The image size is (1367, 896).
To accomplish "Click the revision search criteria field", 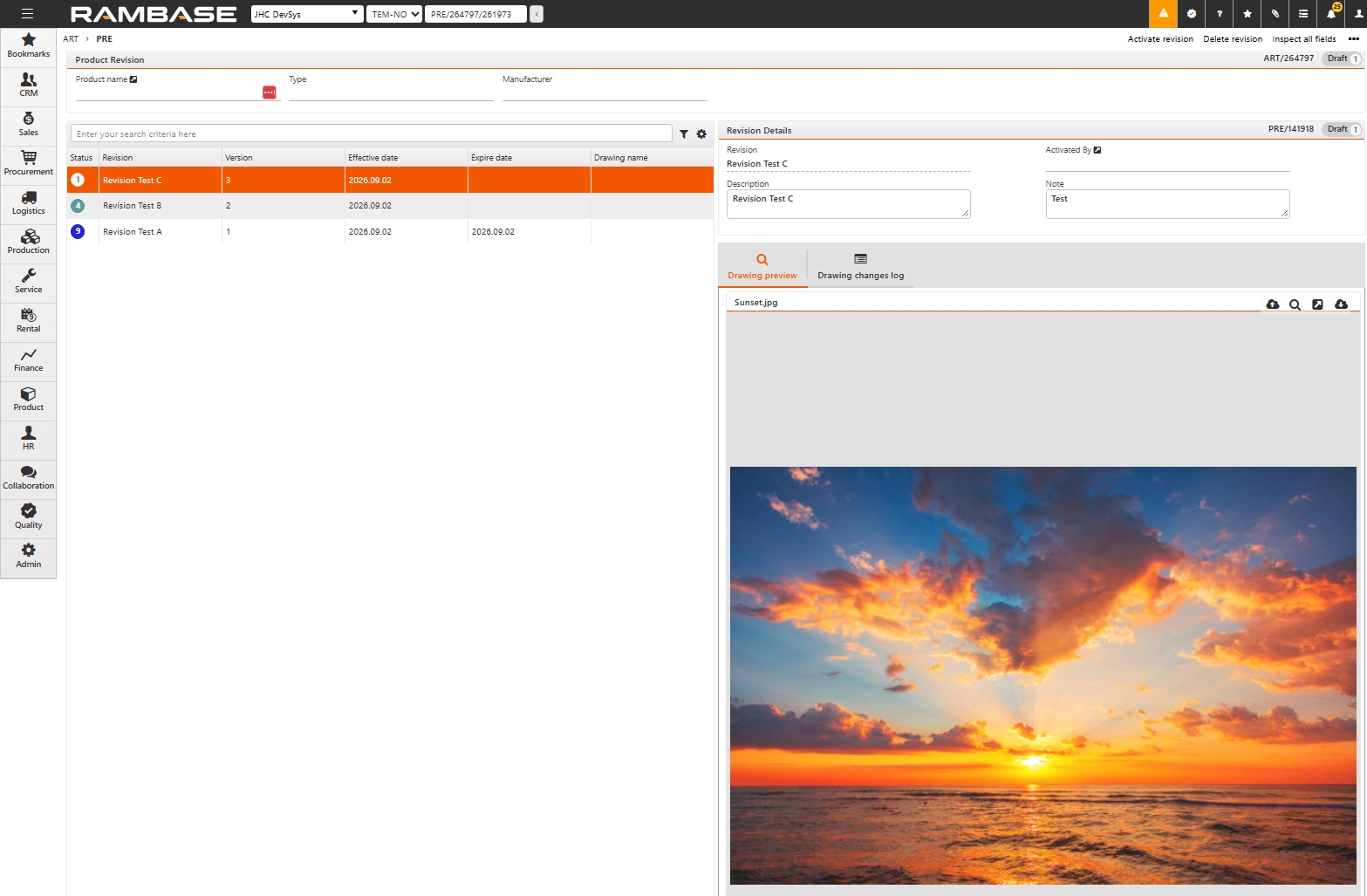I will pos(372,133).
